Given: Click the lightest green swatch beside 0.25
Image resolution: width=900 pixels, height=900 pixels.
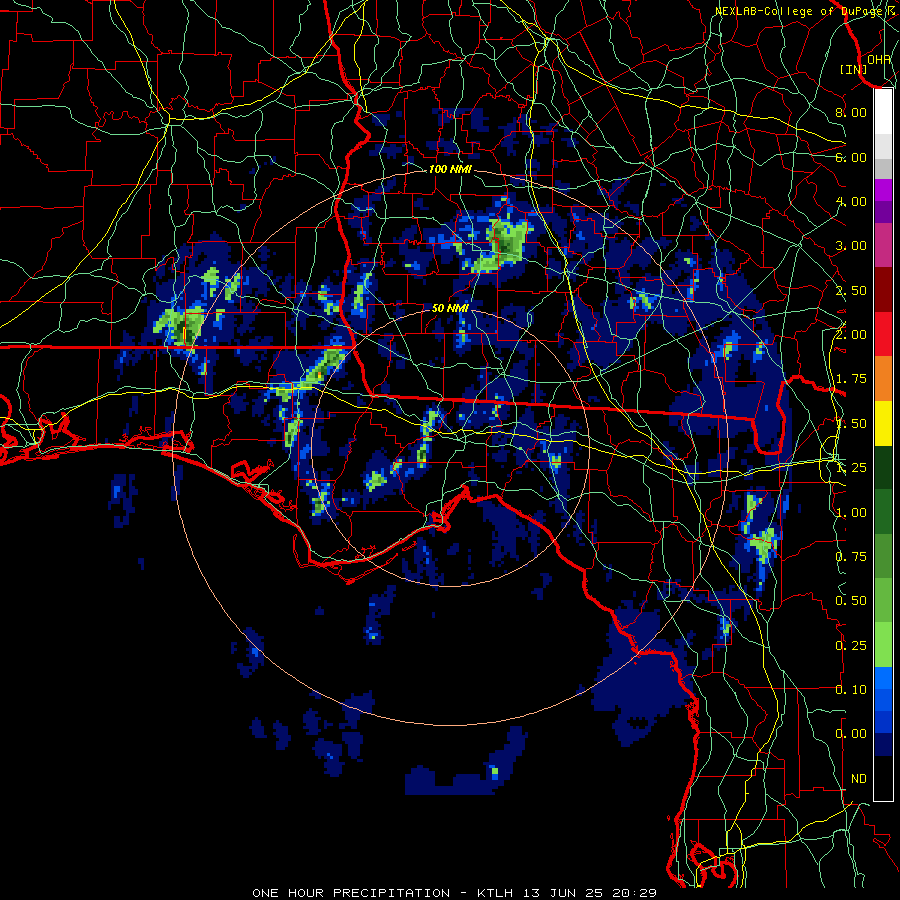Looking at the screenshot, I should [883, 645].
